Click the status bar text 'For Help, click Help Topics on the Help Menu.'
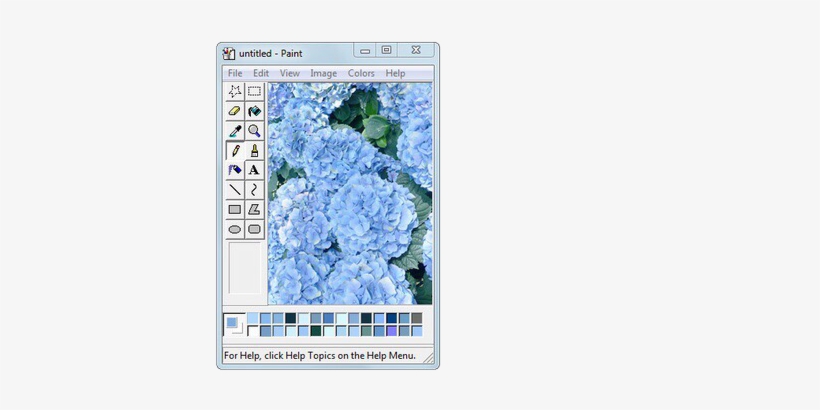Image resolution: width=820 pixels, height=410 pixels. 320,356
